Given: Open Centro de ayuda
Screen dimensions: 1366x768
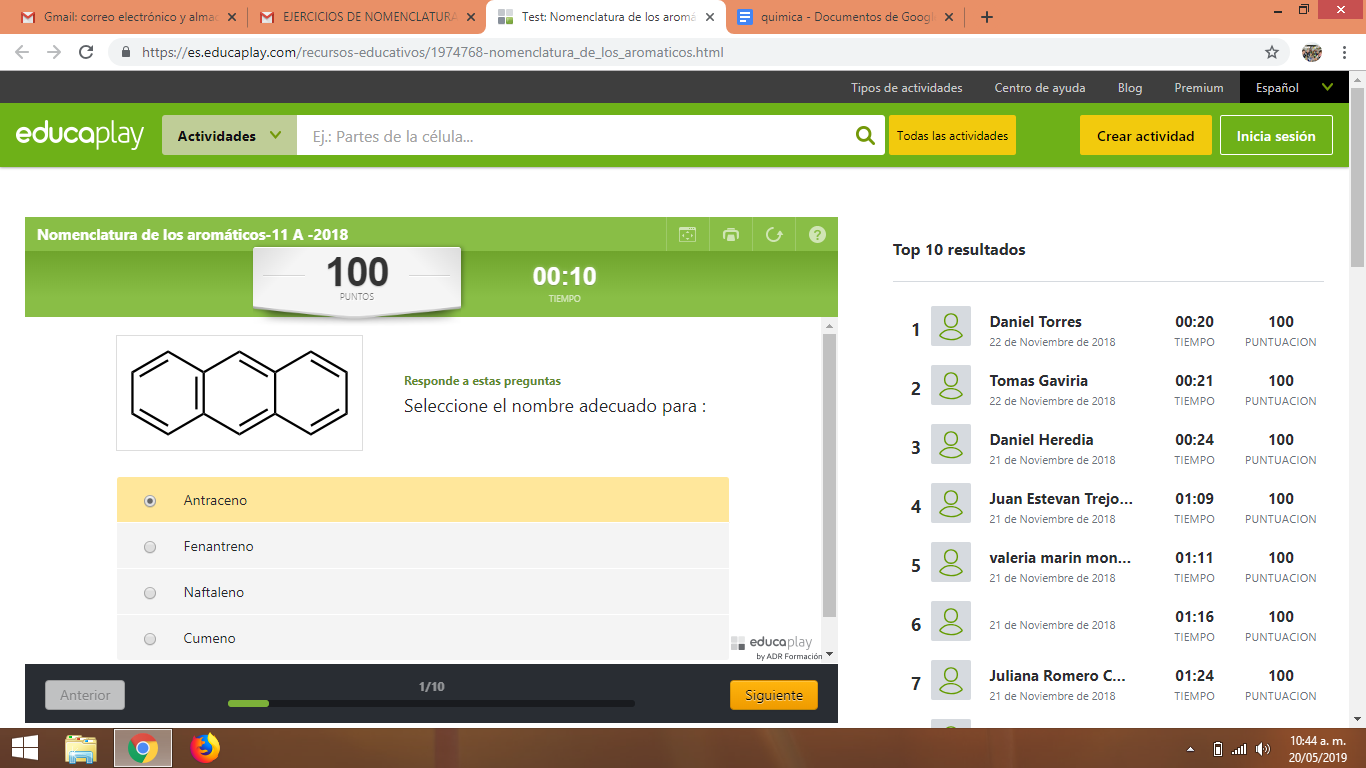Looking at the screenshot, I should [1040, 88].
